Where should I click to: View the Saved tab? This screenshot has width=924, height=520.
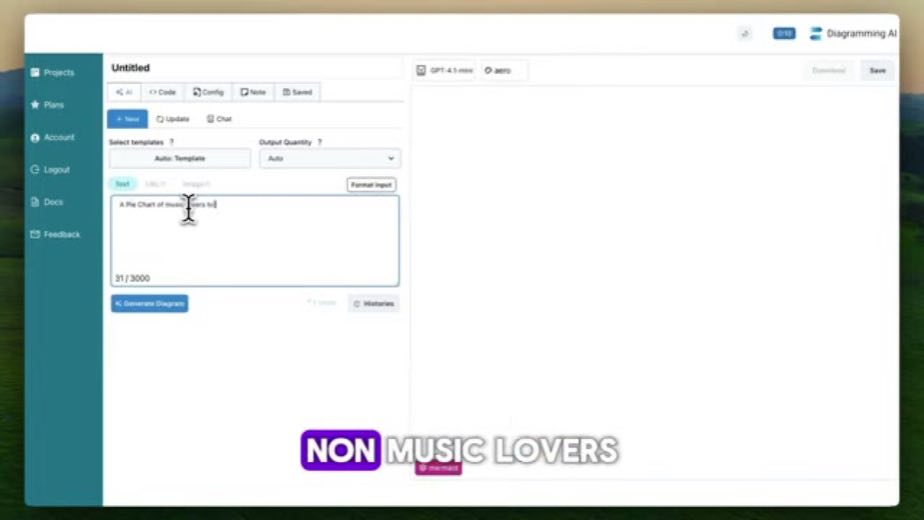coord(298,92)
